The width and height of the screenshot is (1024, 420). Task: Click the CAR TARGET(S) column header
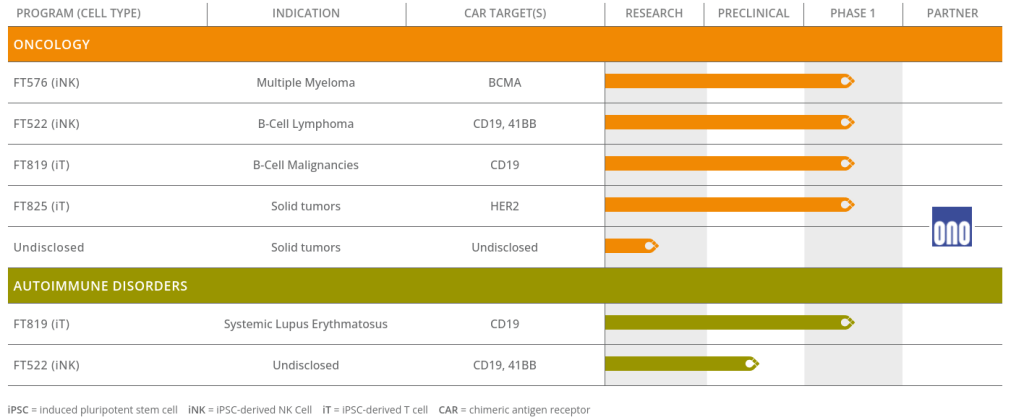coord(505,14)
